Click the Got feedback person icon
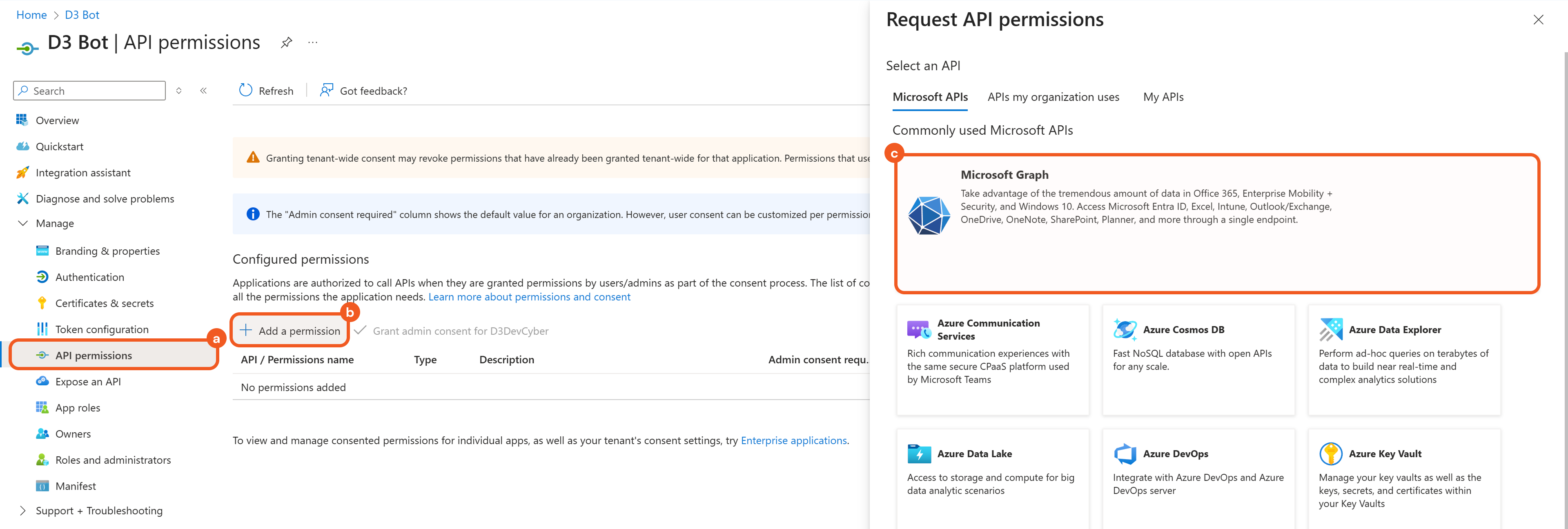 327,90
